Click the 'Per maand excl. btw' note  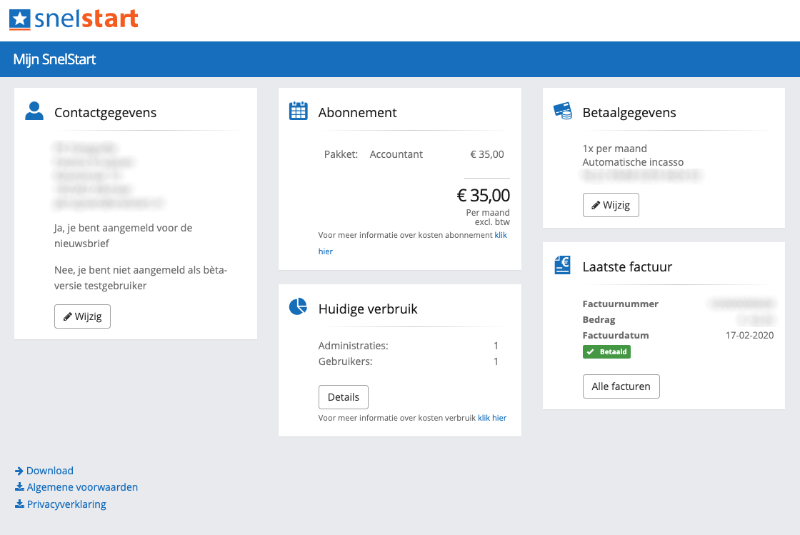(x=487, y=217)
